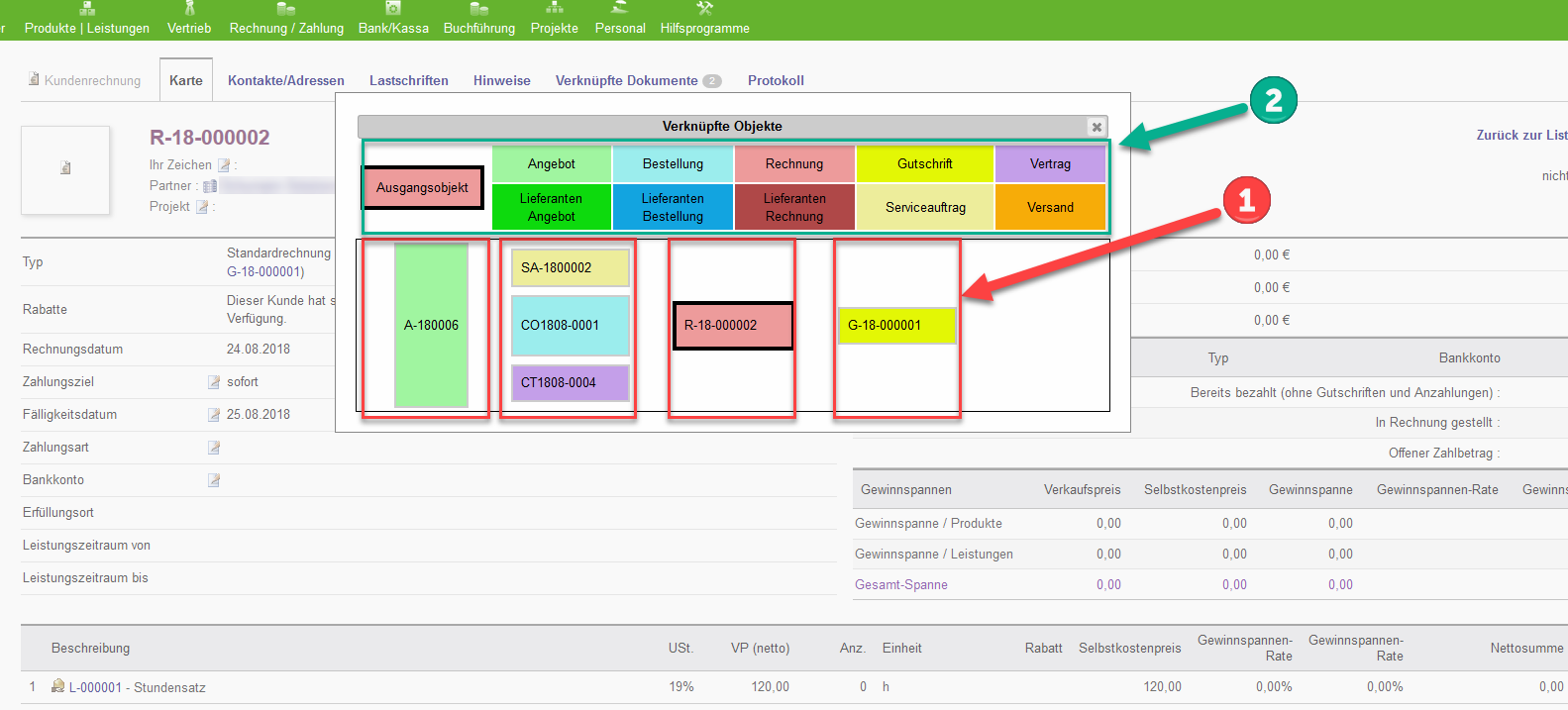Go to the Protokoll tab
Image resolution: width=1568 pixels, height=710 pixels.
(x=776, y=81)
